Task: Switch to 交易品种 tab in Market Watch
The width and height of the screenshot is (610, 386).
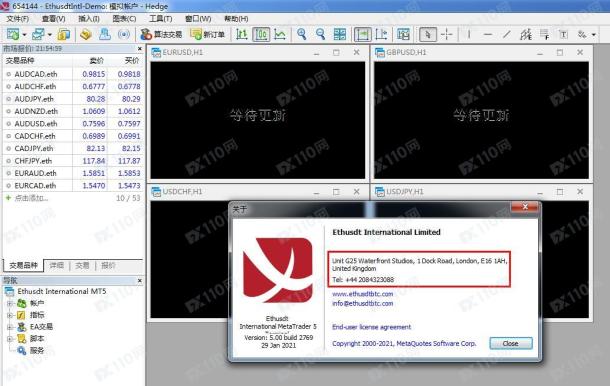Action: coord(23,265)
